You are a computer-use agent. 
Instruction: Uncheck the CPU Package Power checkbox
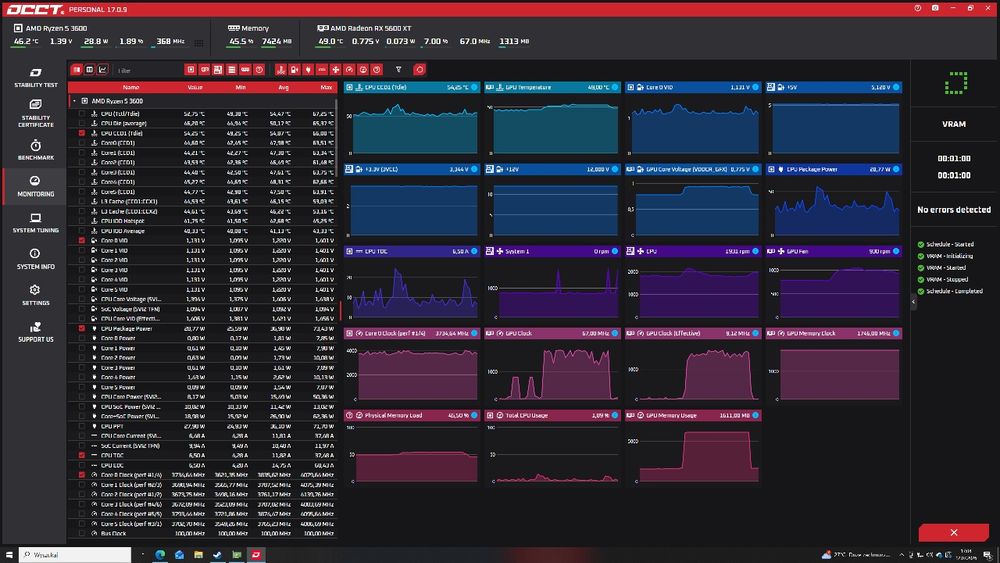tap(82, 328)
